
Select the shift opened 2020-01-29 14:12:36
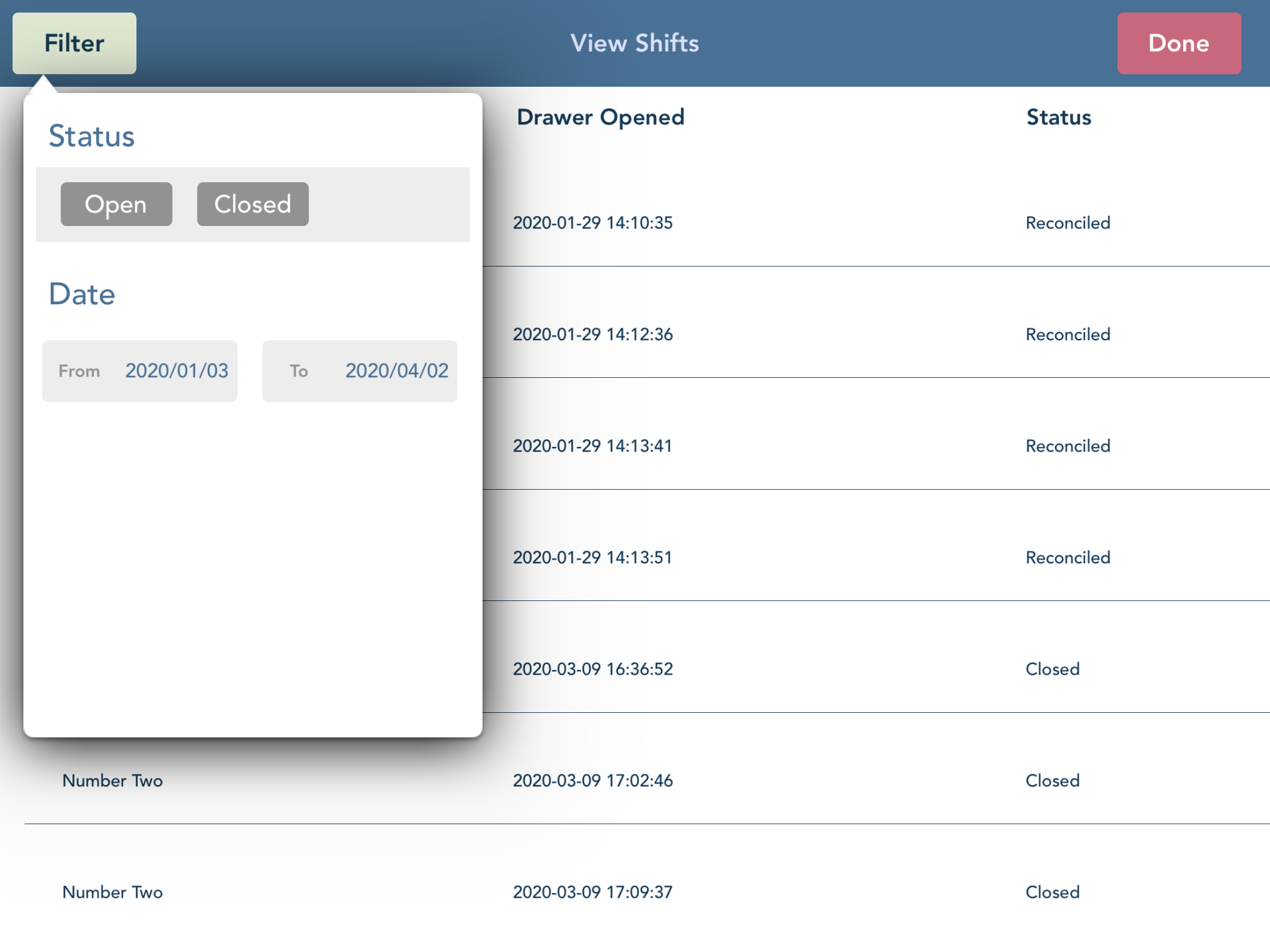[593, 334]
